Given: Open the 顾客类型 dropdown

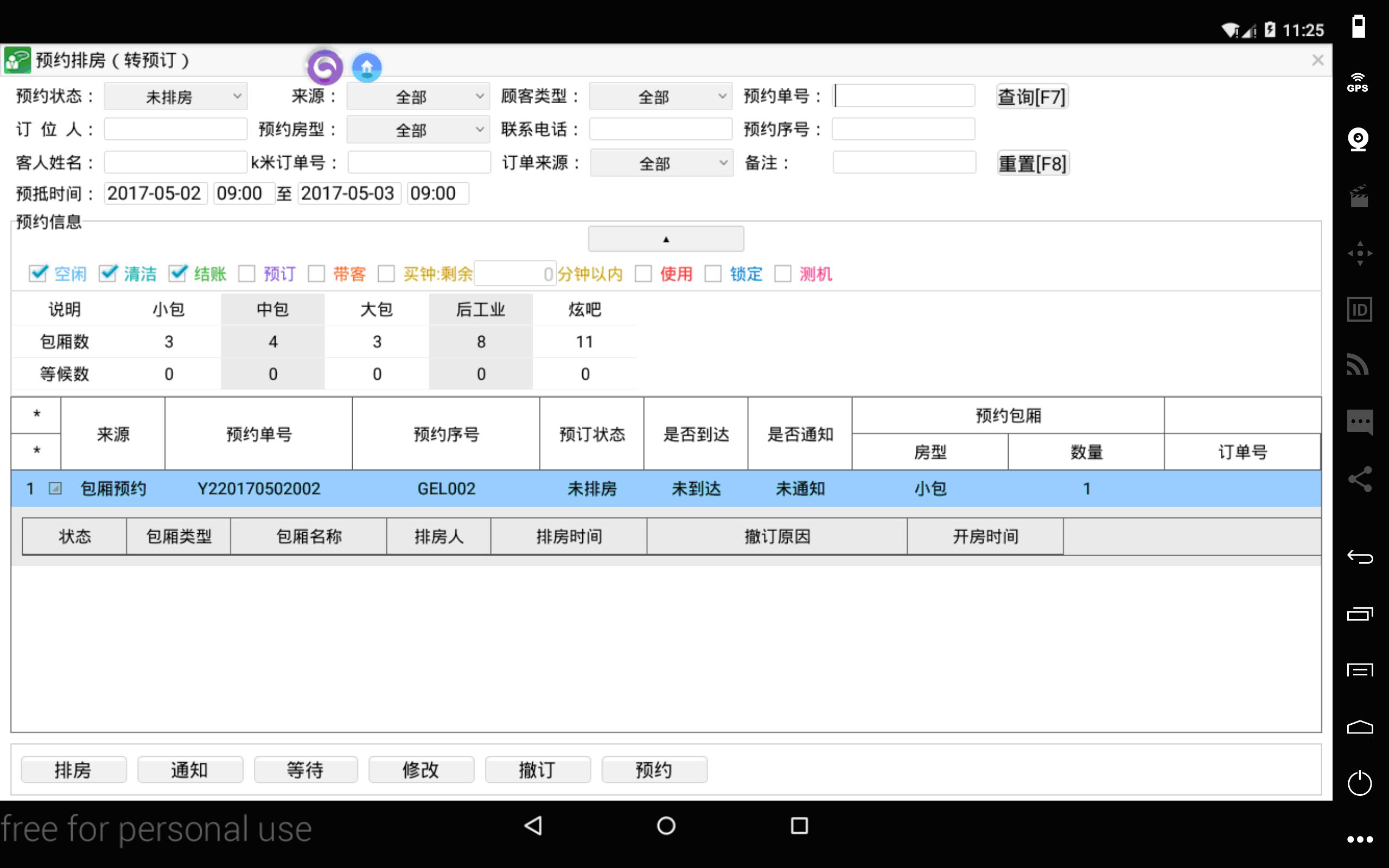Looking at the screenshot, I should click(661, 97).
